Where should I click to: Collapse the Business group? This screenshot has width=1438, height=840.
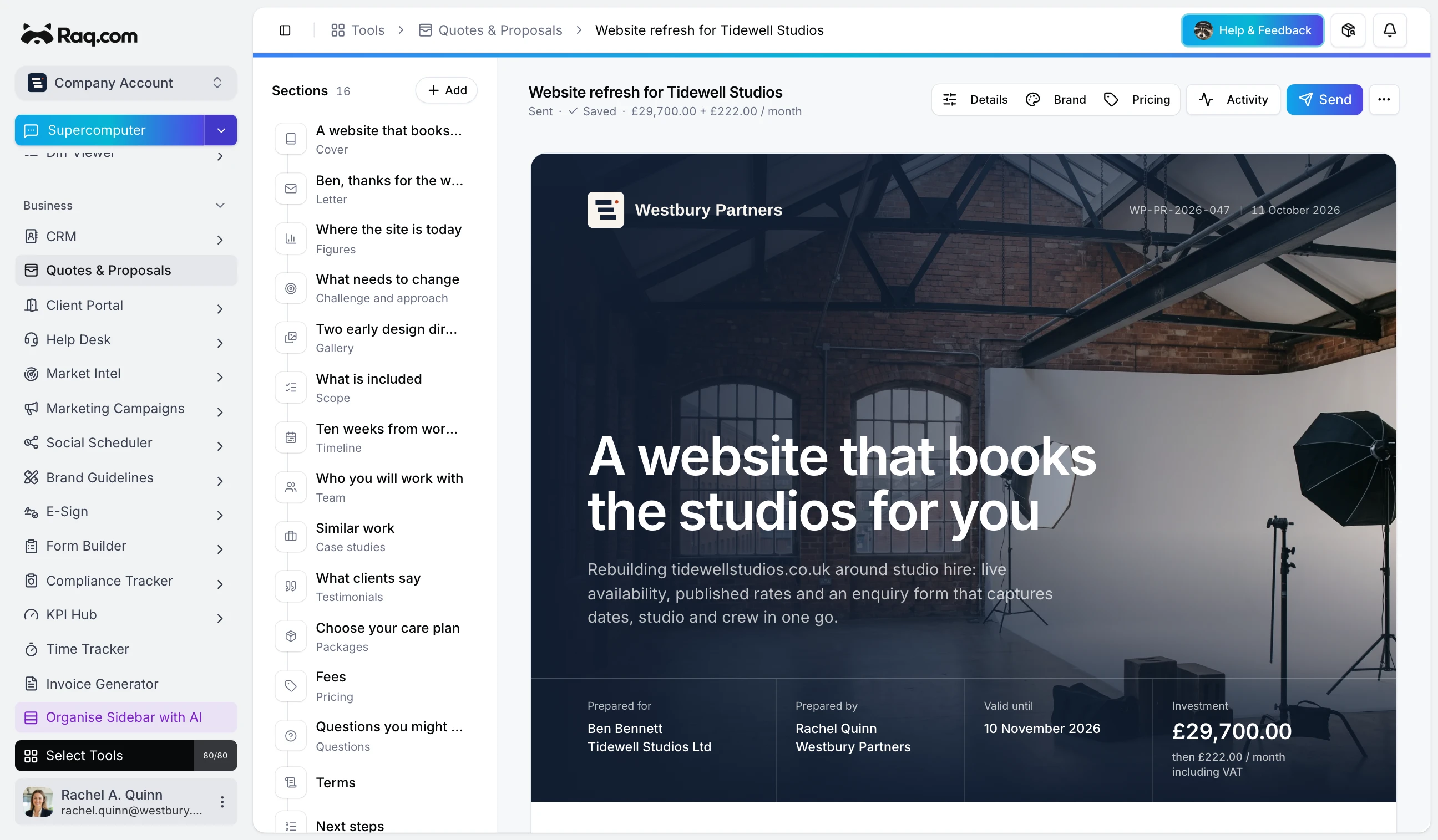coord(220,205)
